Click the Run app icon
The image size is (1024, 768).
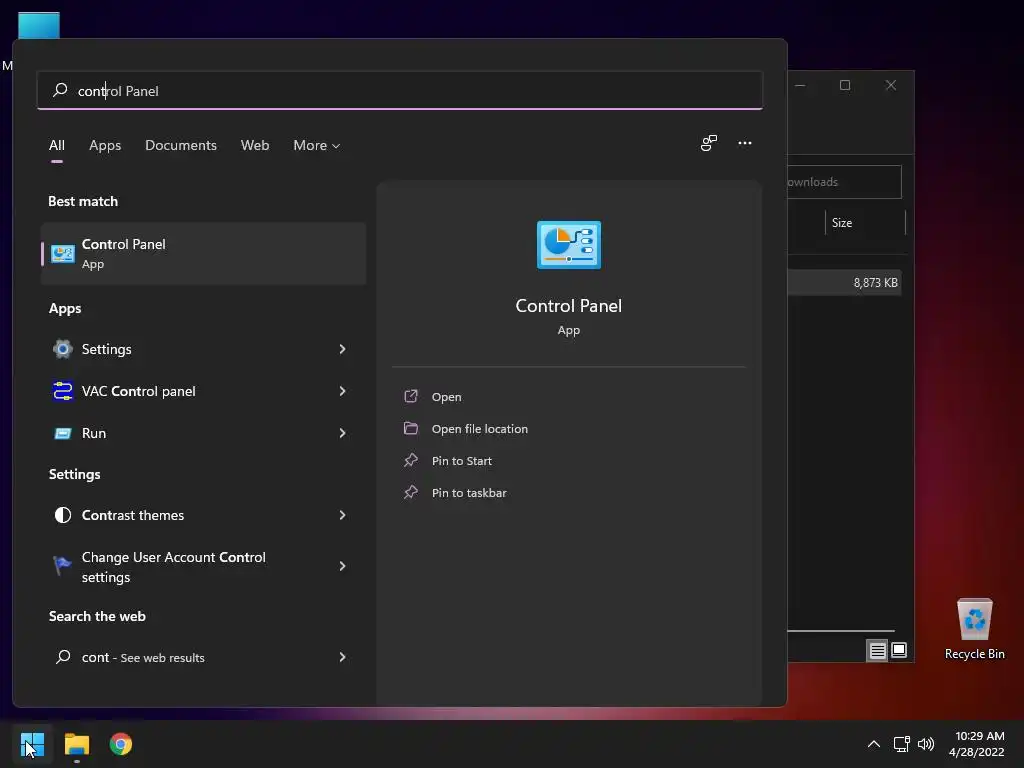[x=63, y=433]
